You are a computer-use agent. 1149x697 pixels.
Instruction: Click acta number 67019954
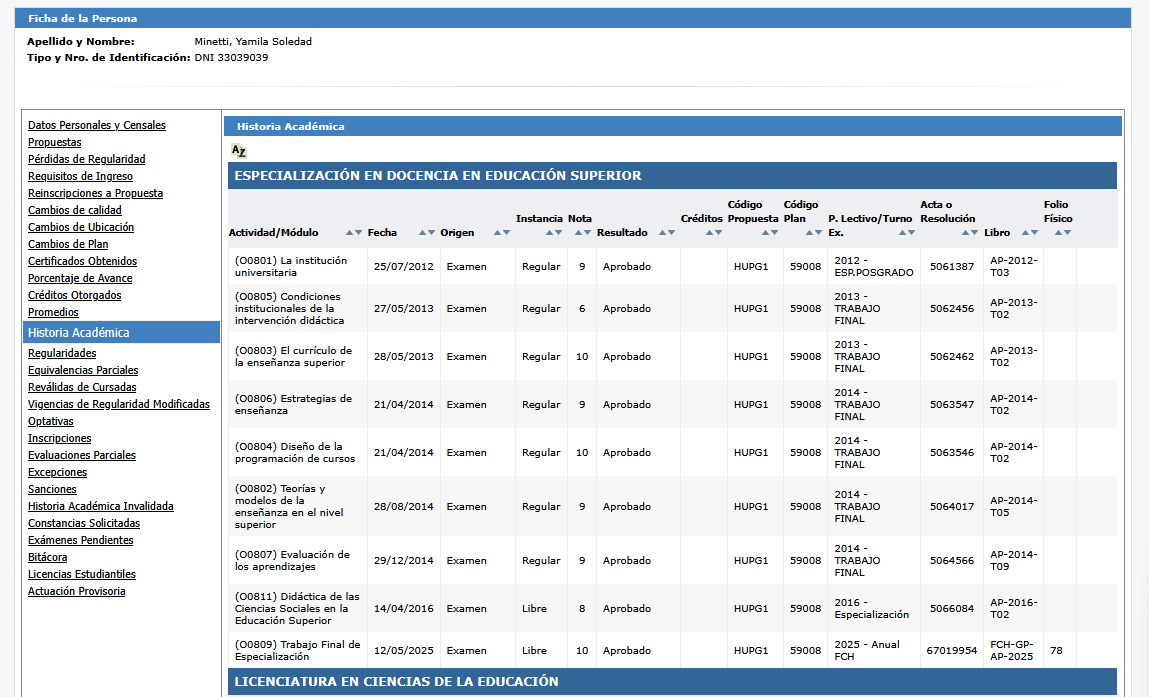click(x=951, y=650)
